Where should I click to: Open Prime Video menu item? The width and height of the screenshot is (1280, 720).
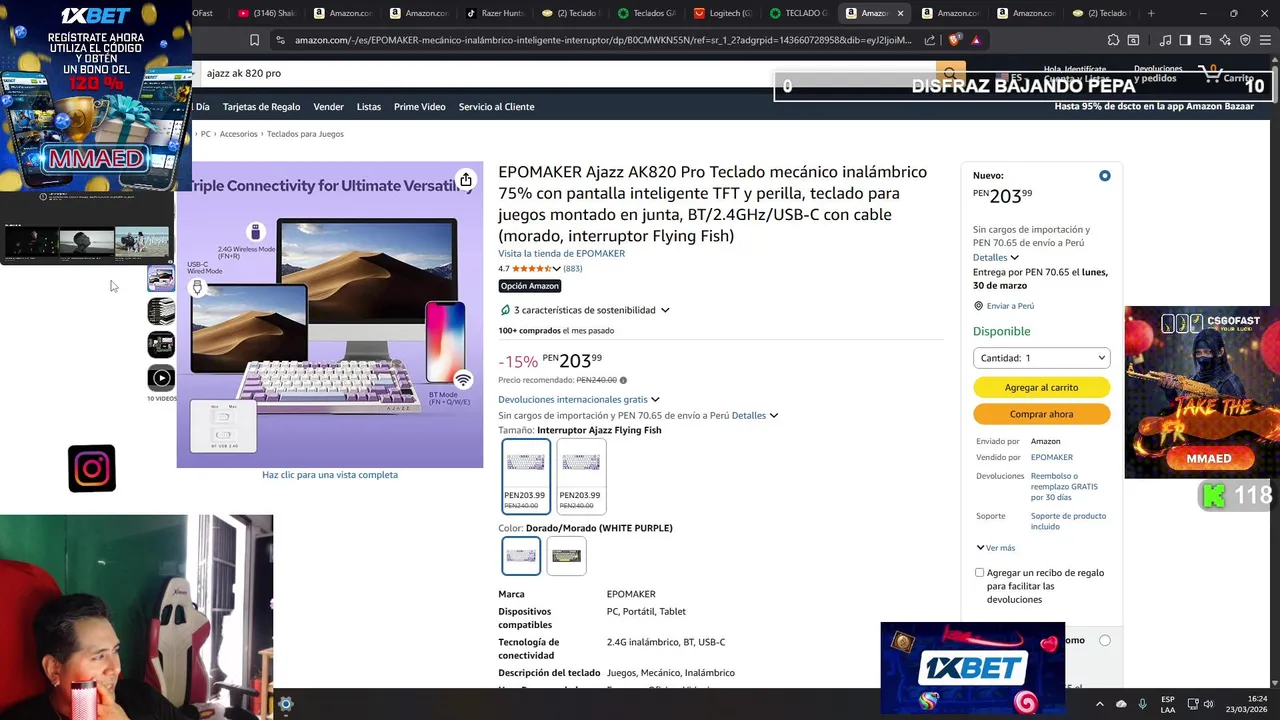click(x=420, y=107)
